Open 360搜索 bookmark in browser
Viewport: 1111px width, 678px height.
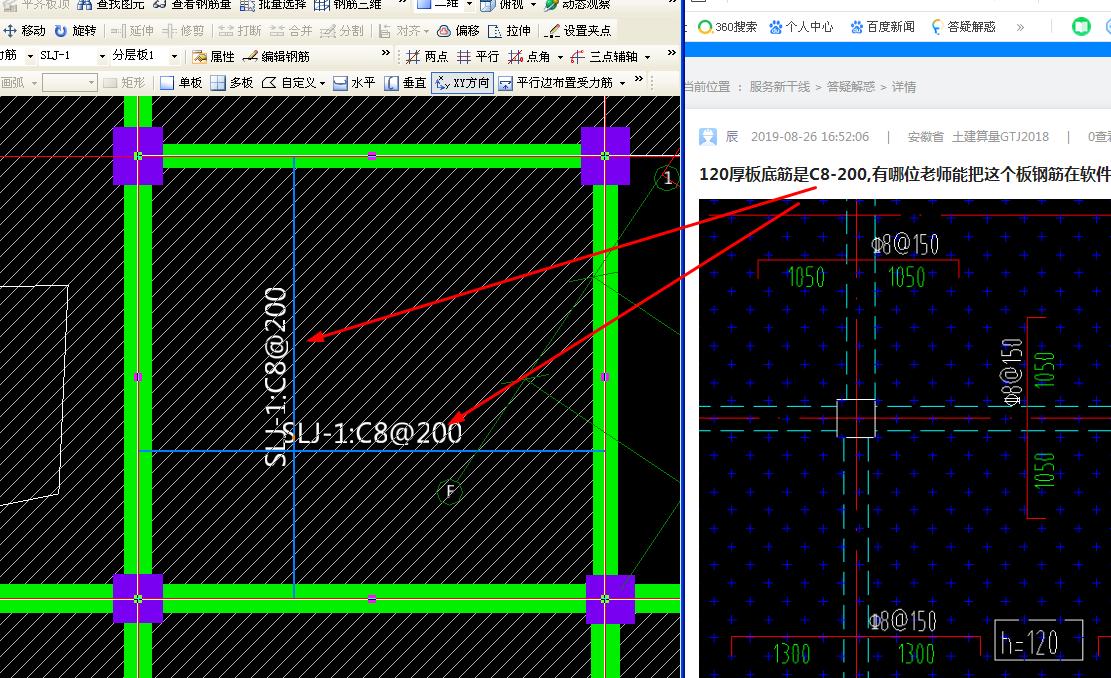pyautogui.click(x=727, y=27)
